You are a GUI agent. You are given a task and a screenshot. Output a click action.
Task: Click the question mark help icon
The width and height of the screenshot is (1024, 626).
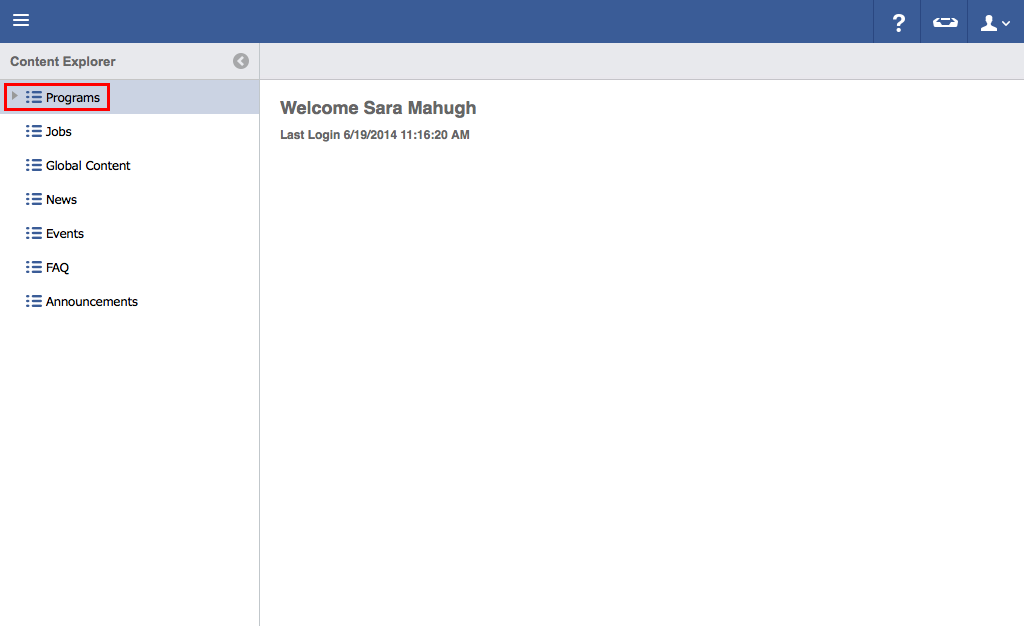click(x=898, y=22)
